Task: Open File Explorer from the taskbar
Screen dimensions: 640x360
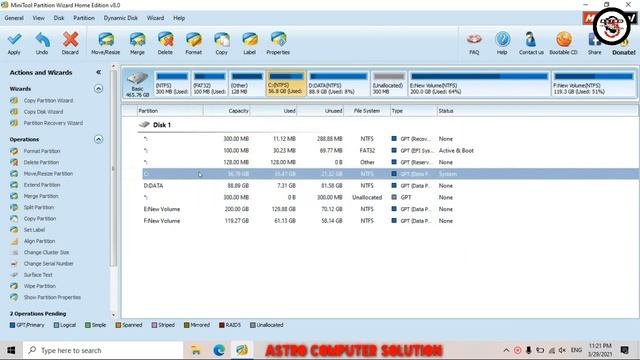Action: tap(196, 350)
